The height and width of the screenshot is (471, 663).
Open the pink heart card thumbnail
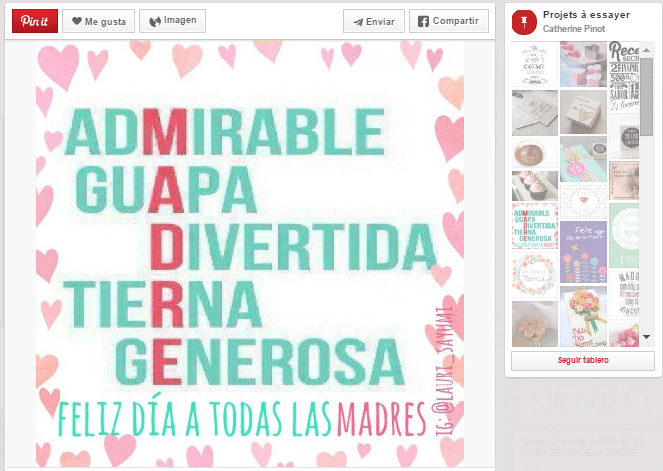583,200
